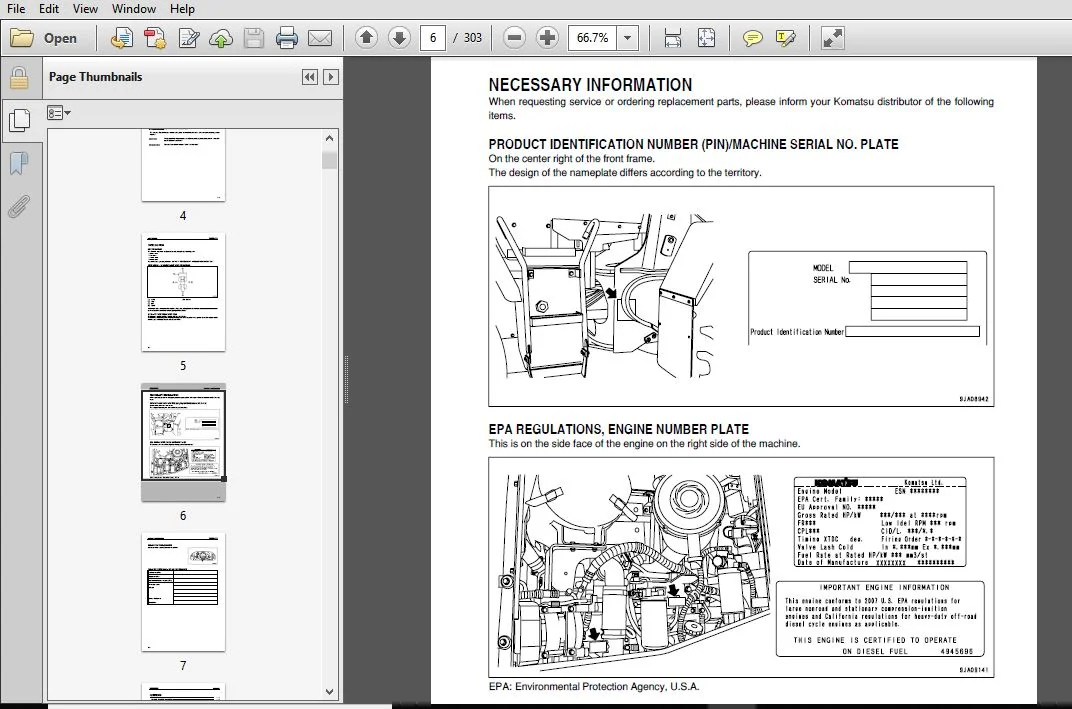Click 'This is on the side face of the engine' text

pos(644,444)
